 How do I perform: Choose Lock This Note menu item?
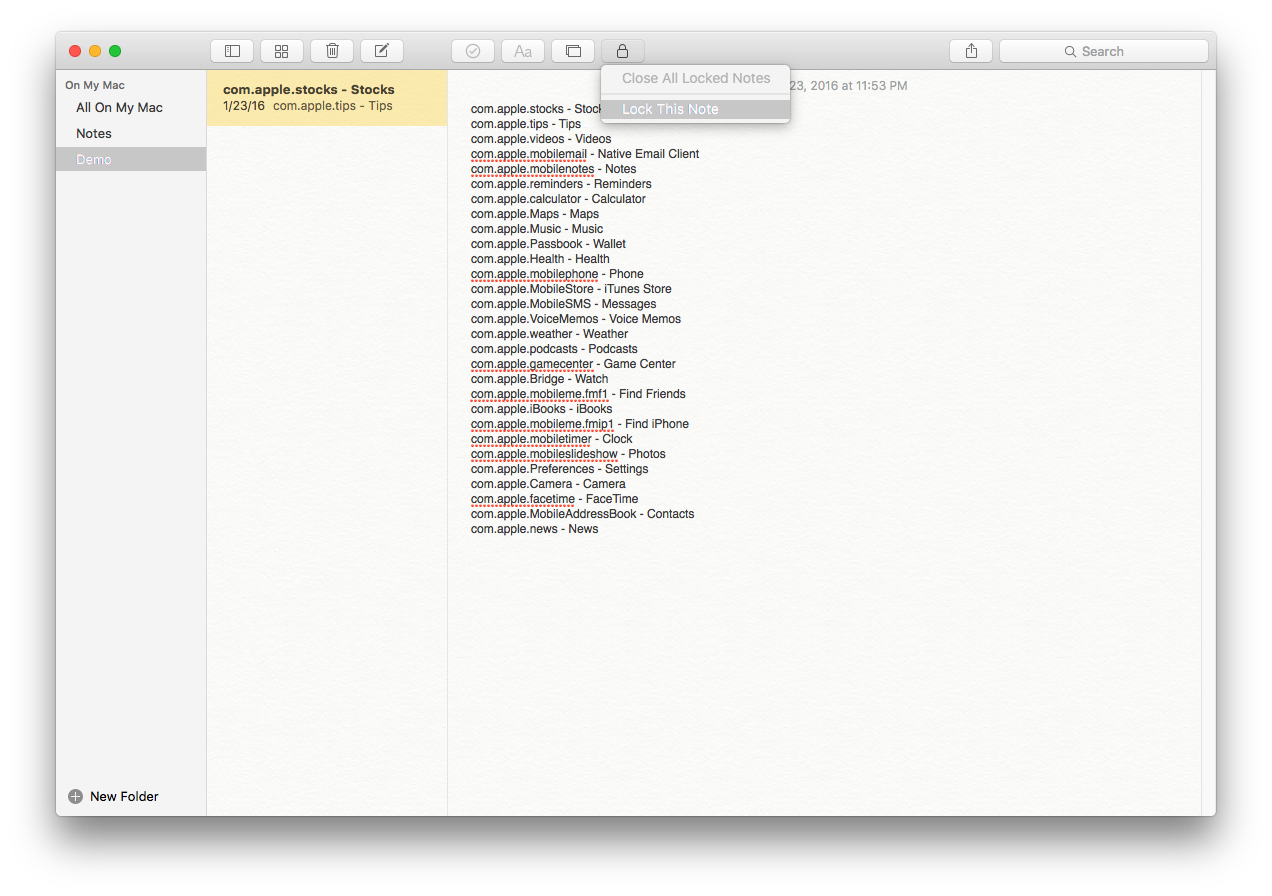696,109
